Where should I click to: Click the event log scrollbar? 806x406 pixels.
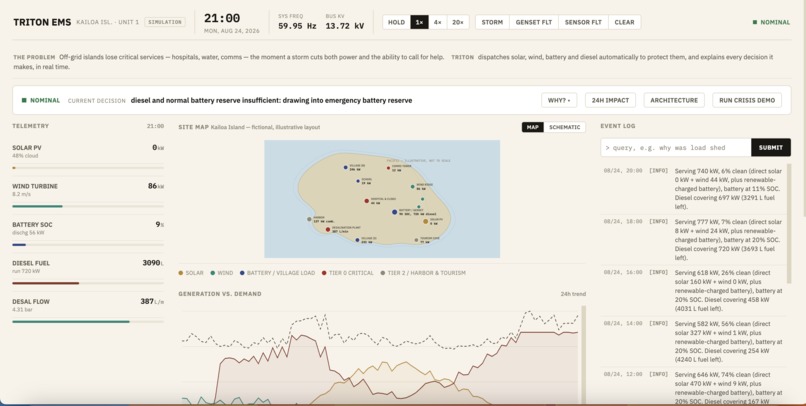[x=789, y=224]
